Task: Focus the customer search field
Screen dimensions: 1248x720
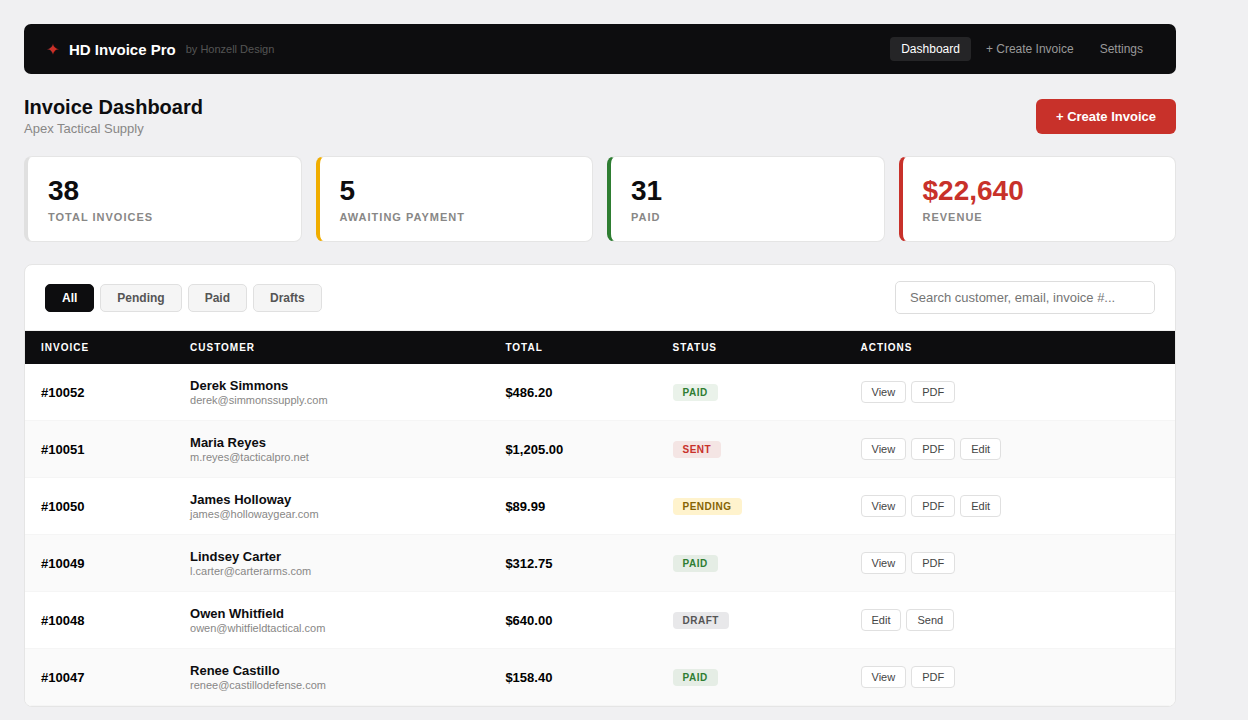Action: coord(1025,298)
